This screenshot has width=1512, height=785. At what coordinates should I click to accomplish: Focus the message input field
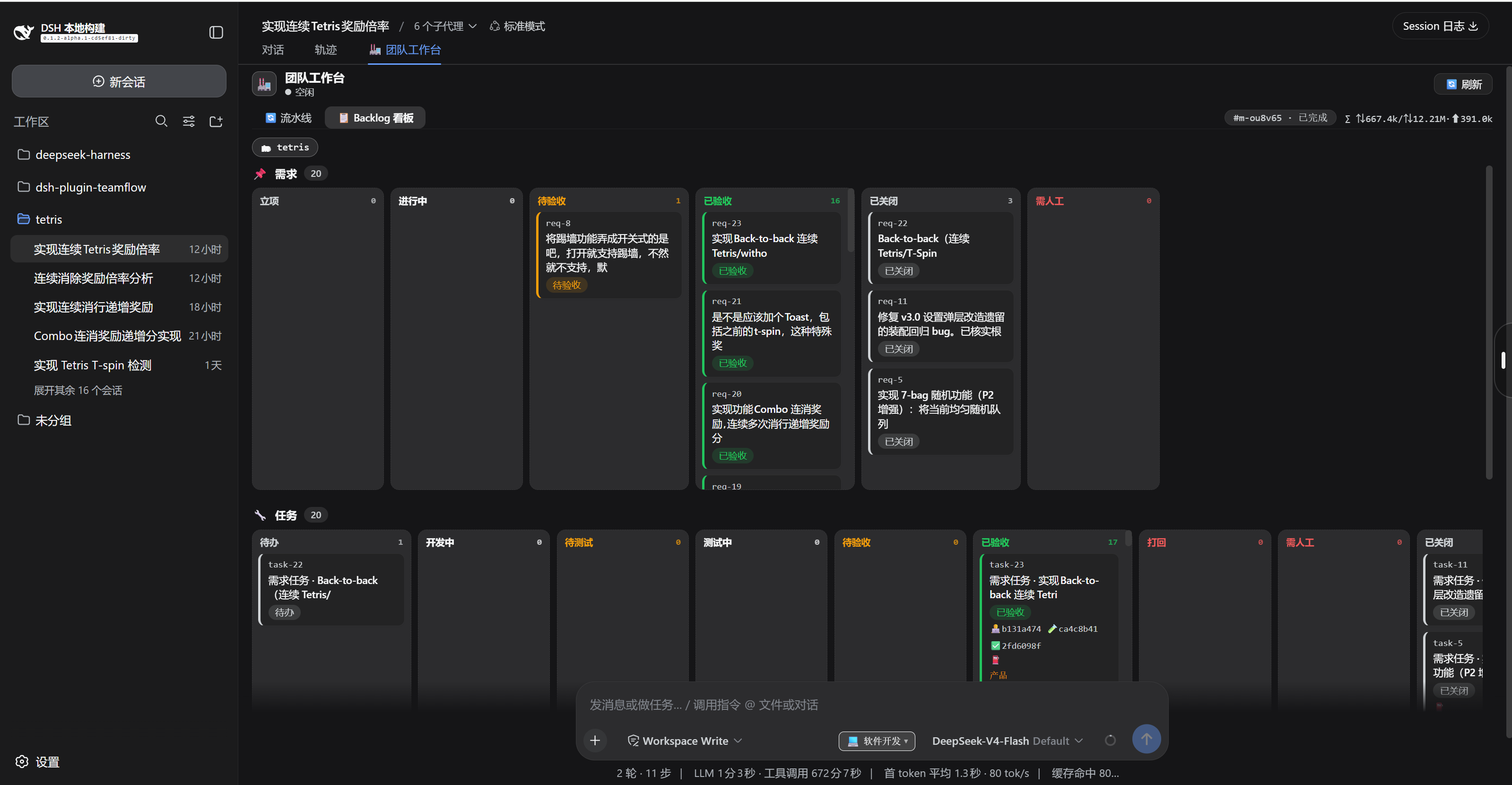(x=872, y=705)
